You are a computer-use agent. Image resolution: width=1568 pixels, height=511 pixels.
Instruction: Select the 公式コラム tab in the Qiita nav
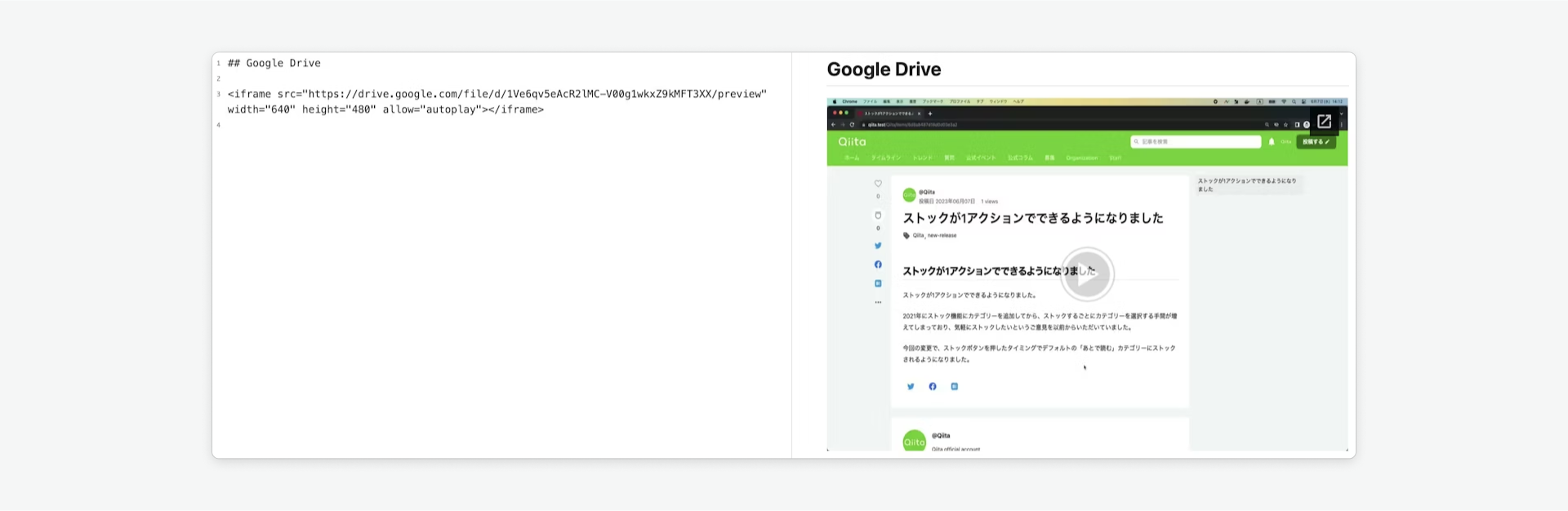tap(1020, 158)
